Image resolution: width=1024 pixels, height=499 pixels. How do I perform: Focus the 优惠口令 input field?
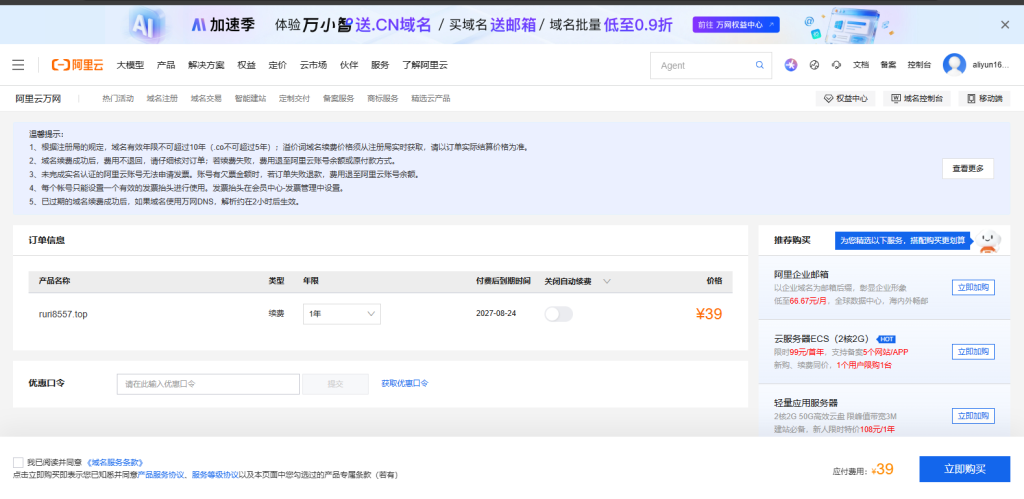(208, 384)
